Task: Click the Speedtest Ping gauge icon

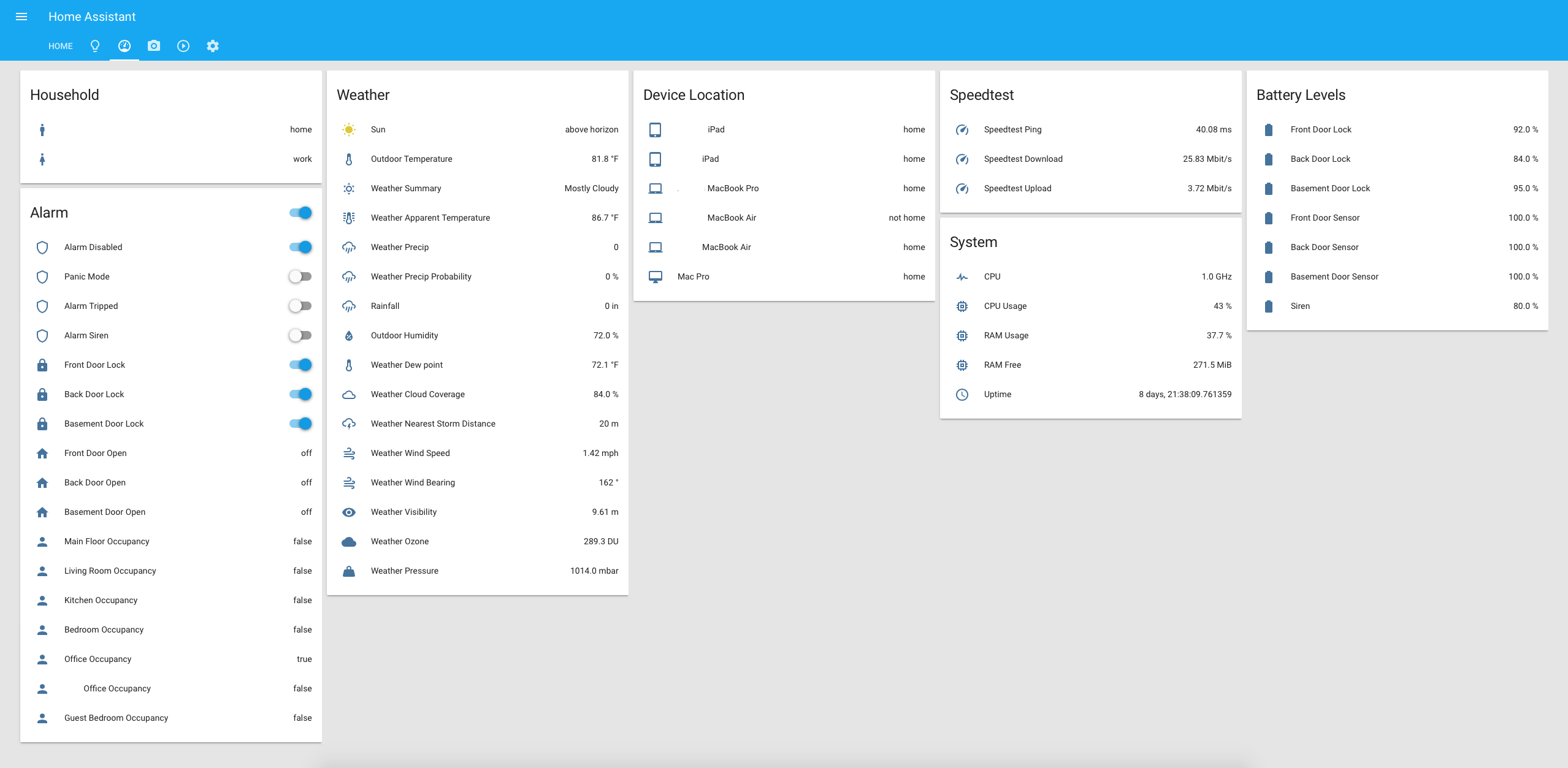Action: pyautogui.click(x=962, y=129)
